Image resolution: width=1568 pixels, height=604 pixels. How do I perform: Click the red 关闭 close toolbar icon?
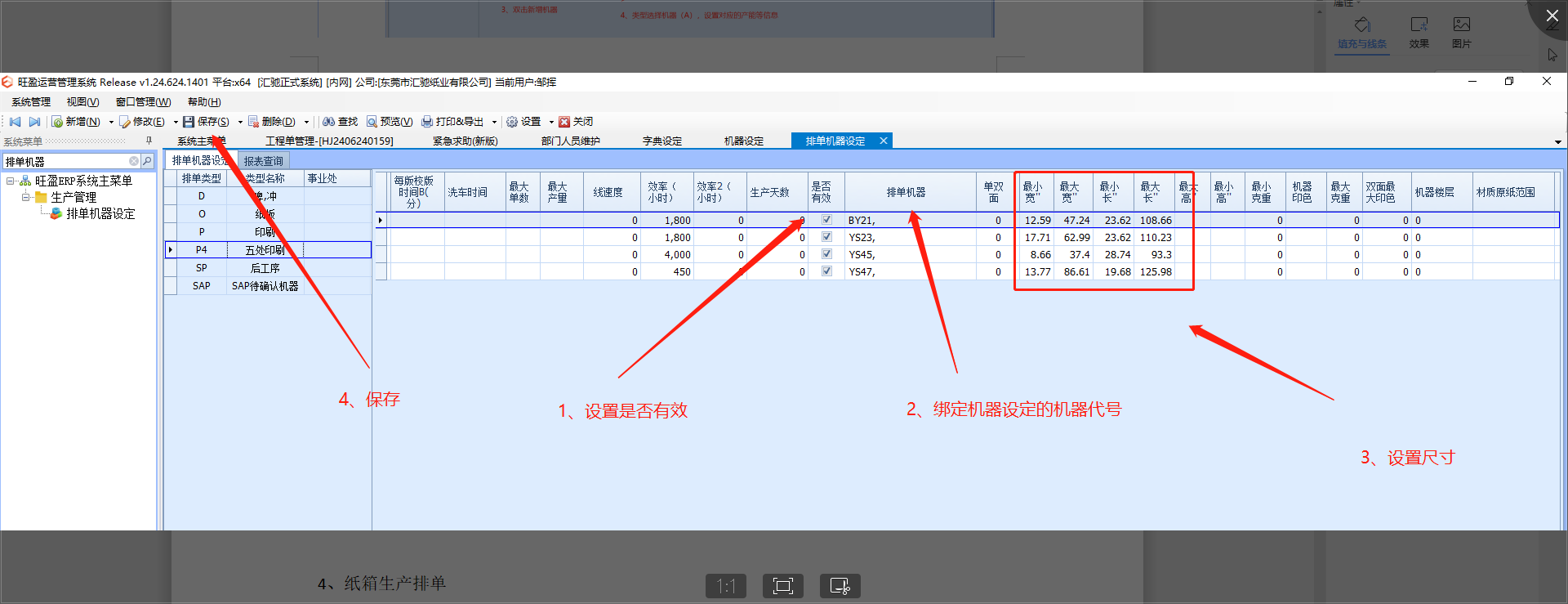[x=564, y=122]
